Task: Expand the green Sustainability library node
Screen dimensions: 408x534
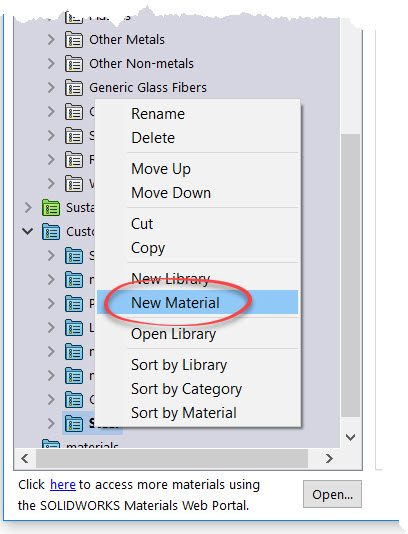Action: pyautogui.click(x=28, y=208)
